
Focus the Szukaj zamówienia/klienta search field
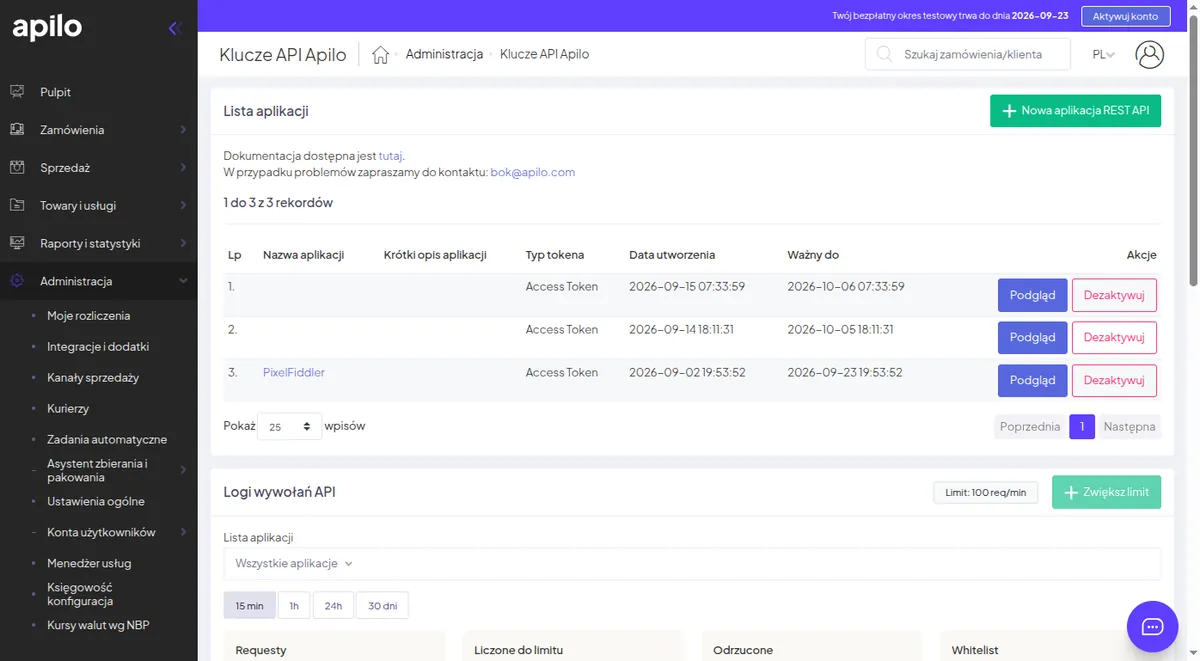pos(968,54)
